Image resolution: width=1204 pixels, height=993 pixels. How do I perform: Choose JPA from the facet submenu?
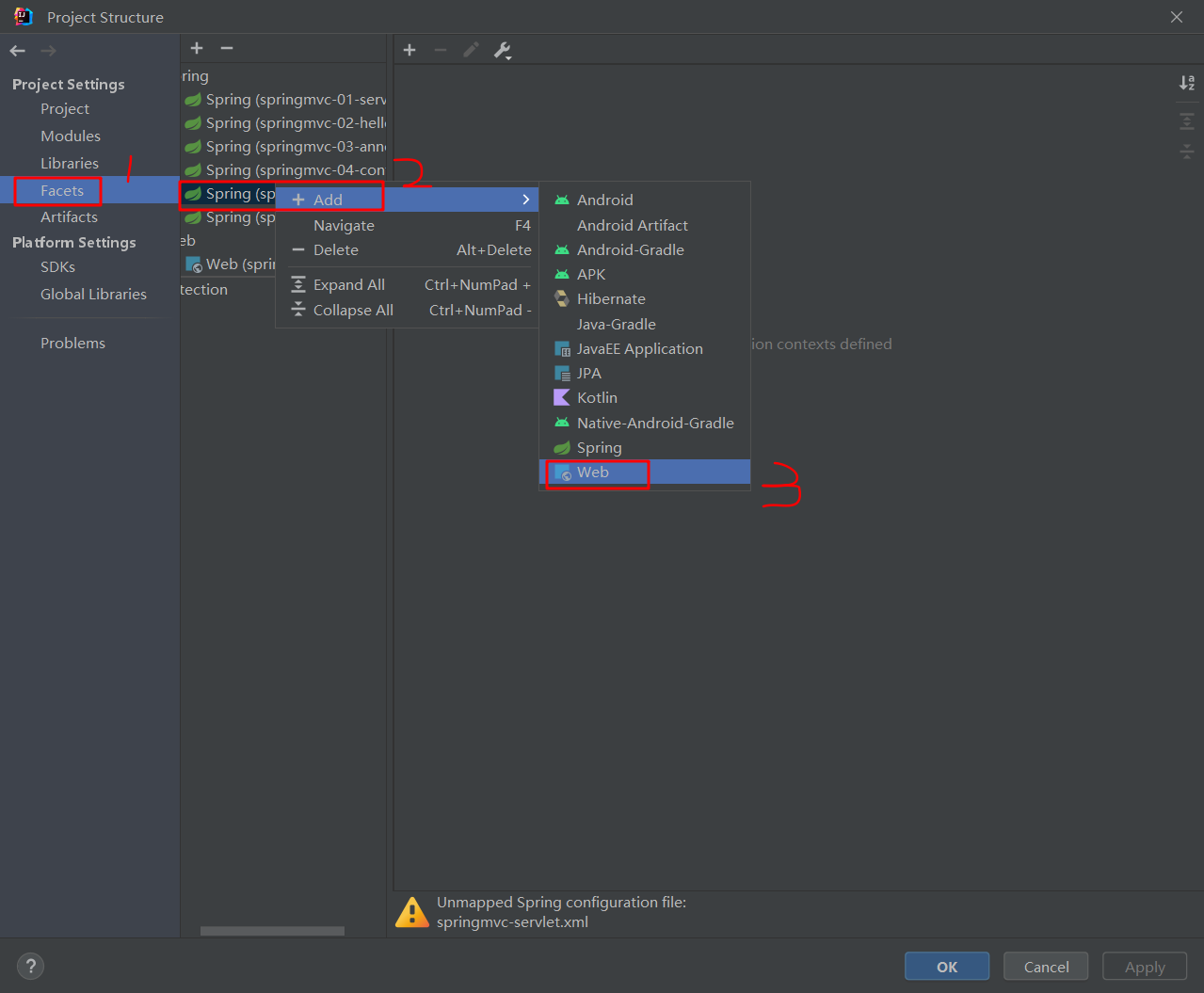(645, 374)
